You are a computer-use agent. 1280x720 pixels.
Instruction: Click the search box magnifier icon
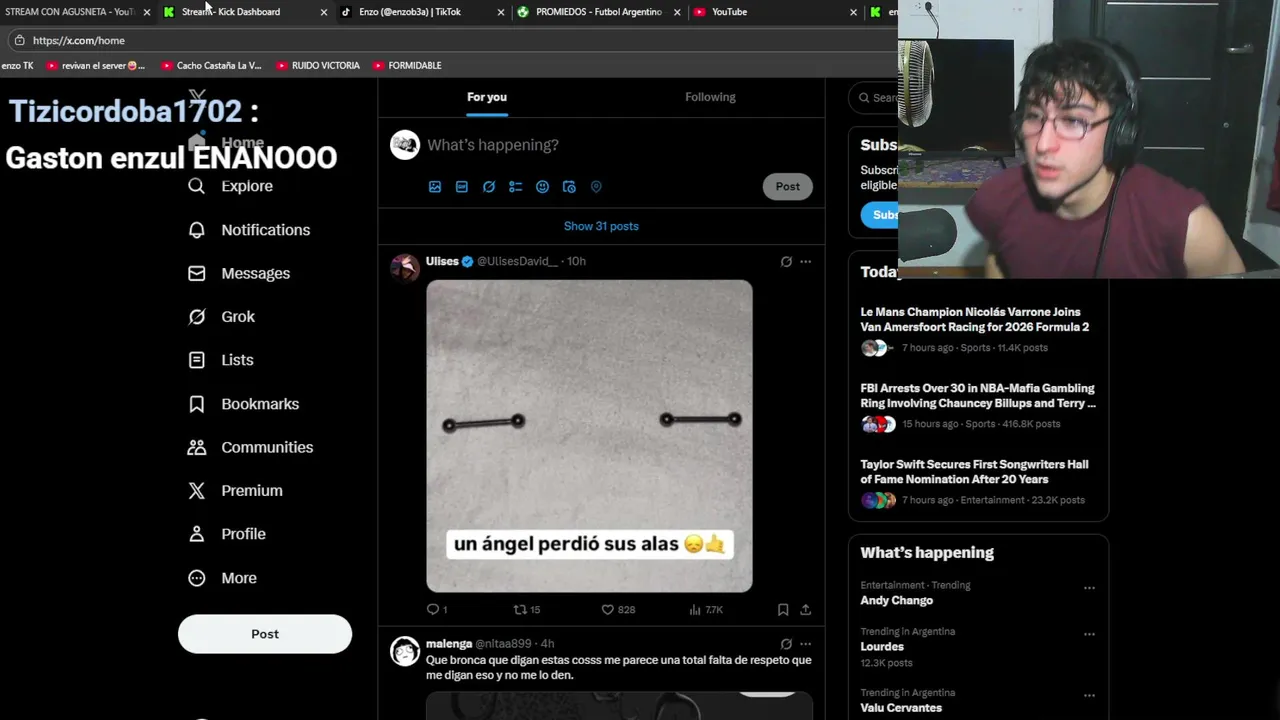pyautogui.click(x=864, y=98)
